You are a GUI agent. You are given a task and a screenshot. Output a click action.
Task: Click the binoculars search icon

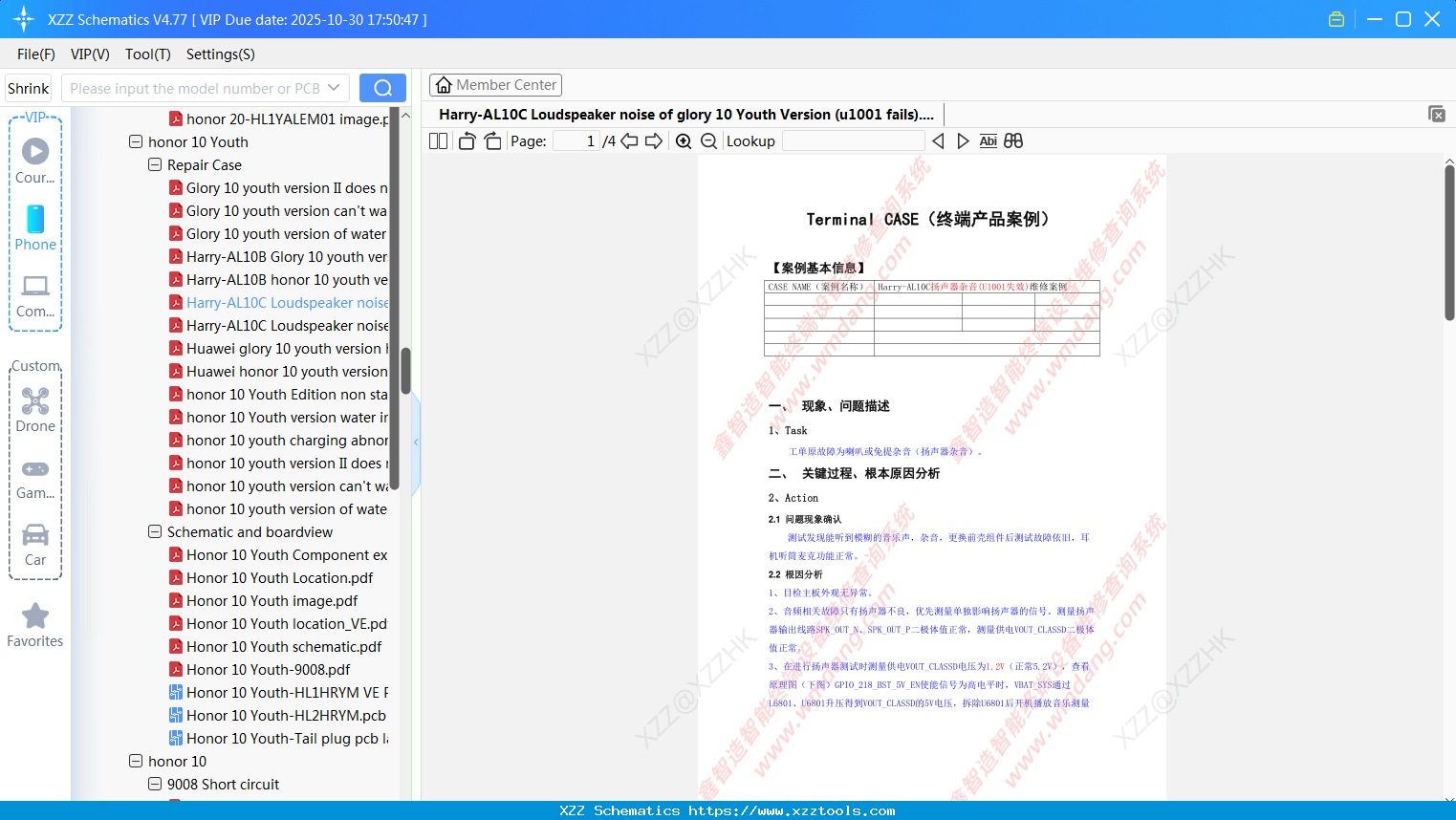tap(1013, 141)
